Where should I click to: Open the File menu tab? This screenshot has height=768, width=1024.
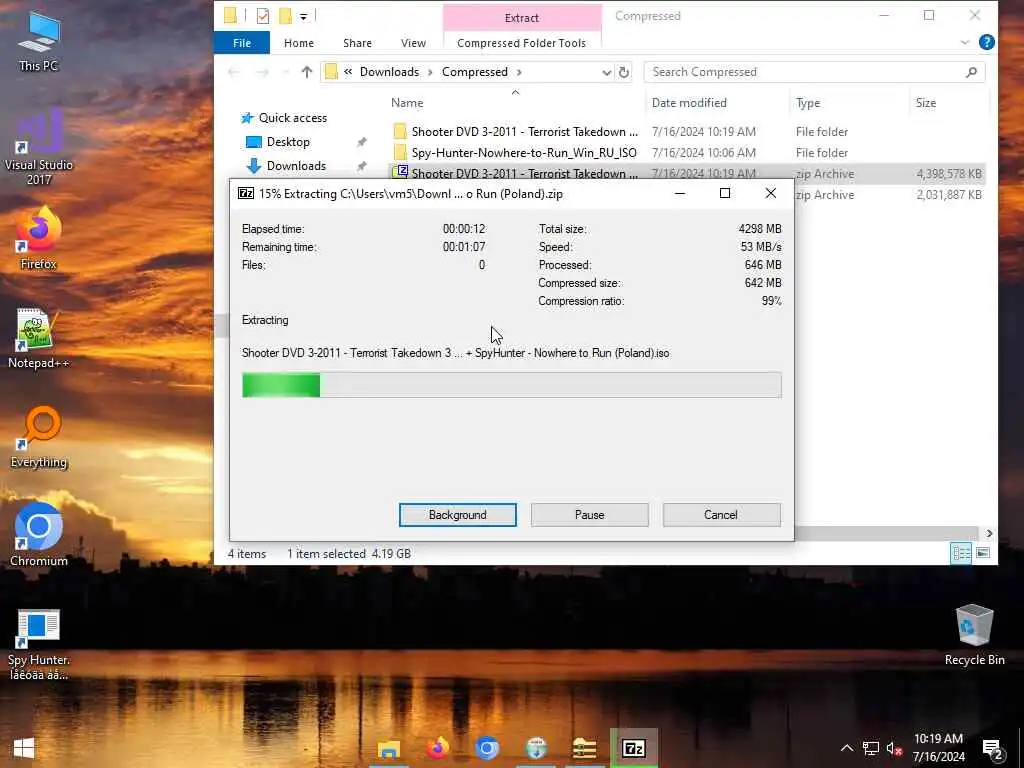point(242,43)
